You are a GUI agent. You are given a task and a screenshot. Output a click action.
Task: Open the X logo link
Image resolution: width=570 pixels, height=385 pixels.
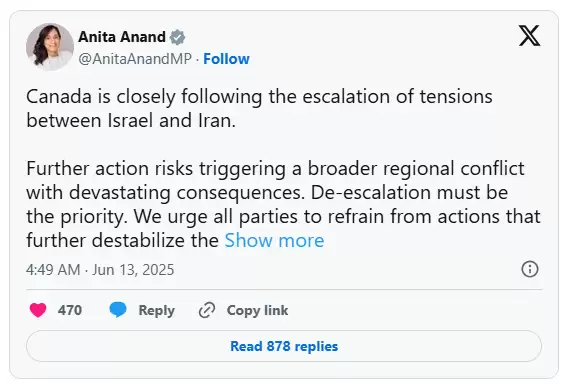pyautogui.click(x=529, y=36)
